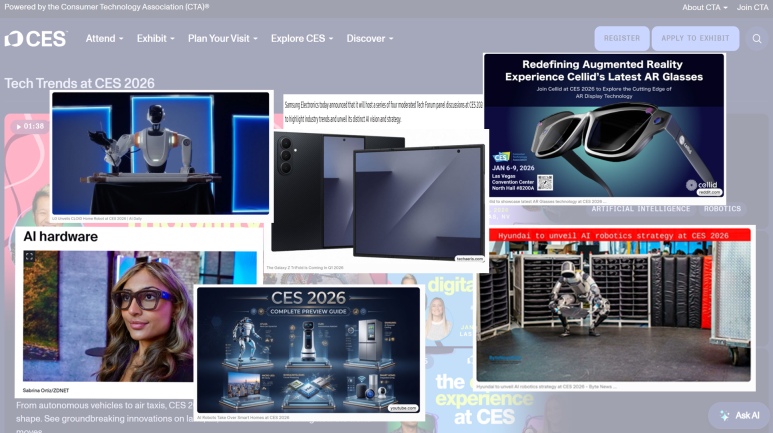The width and height of the screenshot is (773, 433).
Task: Click the Samsung Electronics Tech Forum text snippet
Action: point(383,112)
